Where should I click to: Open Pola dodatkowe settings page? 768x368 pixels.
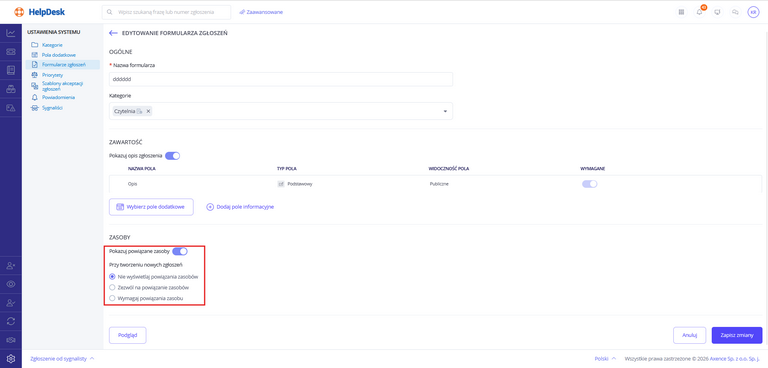click(x=59, y=55)
